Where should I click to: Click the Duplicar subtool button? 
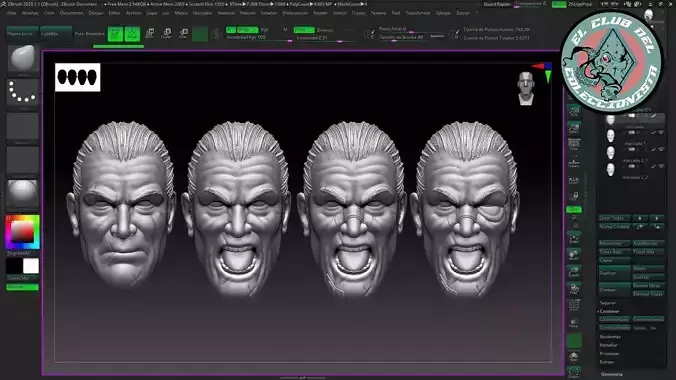click(614, 273)
